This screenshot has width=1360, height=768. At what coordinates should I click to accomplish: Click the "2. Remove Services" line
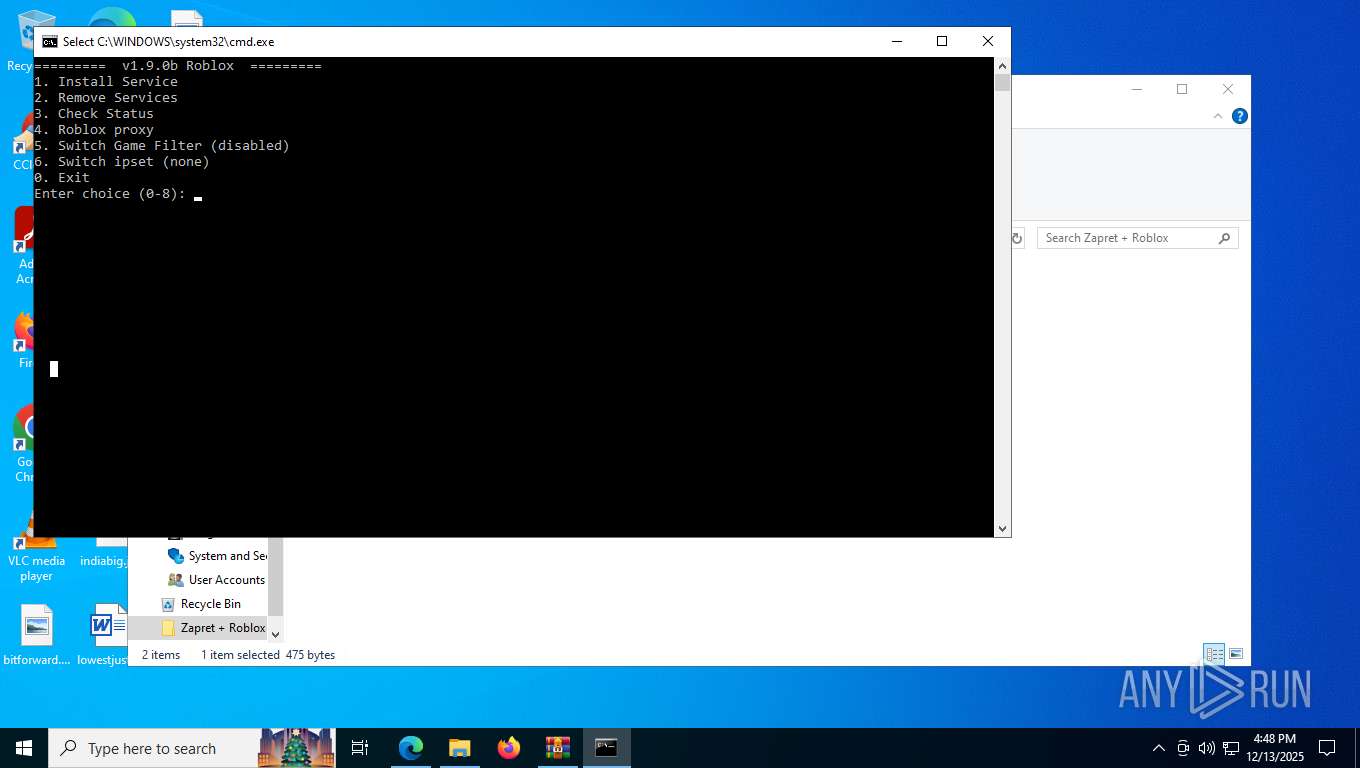pyautogui.click(x=106, y=98)
